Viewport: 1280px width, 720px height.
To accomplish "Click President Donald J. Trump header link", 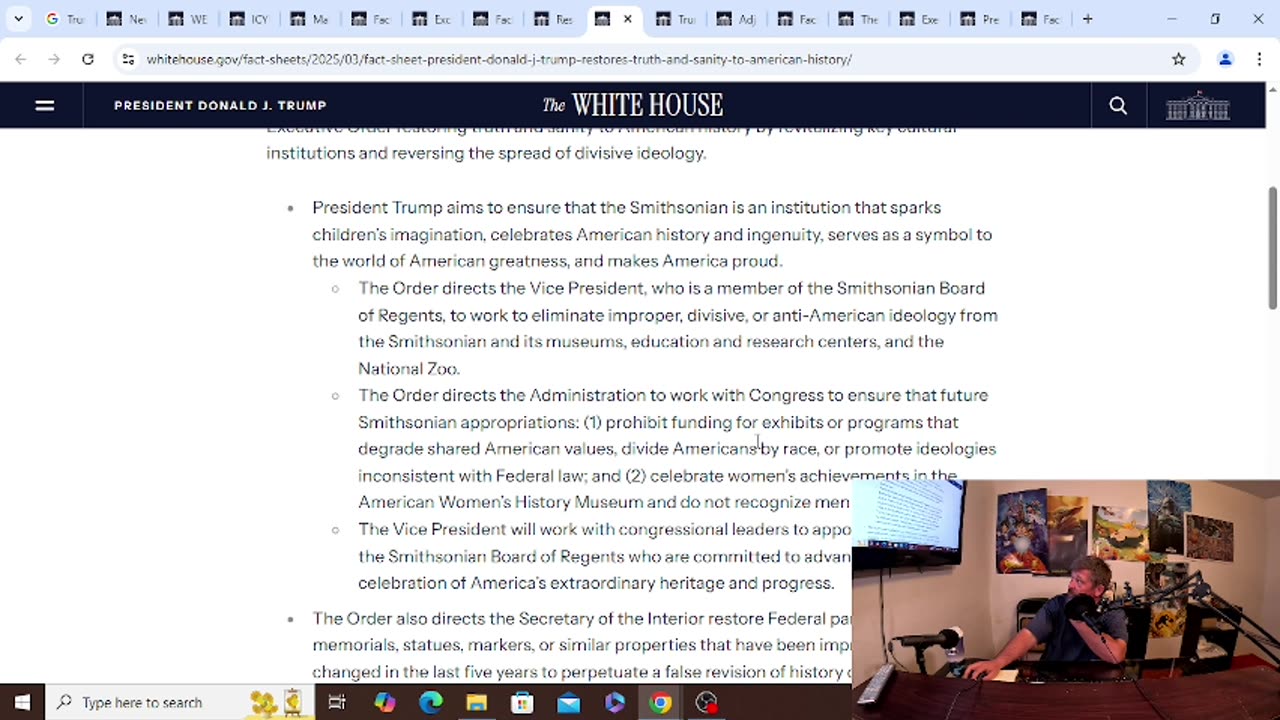I will point(220,105).
